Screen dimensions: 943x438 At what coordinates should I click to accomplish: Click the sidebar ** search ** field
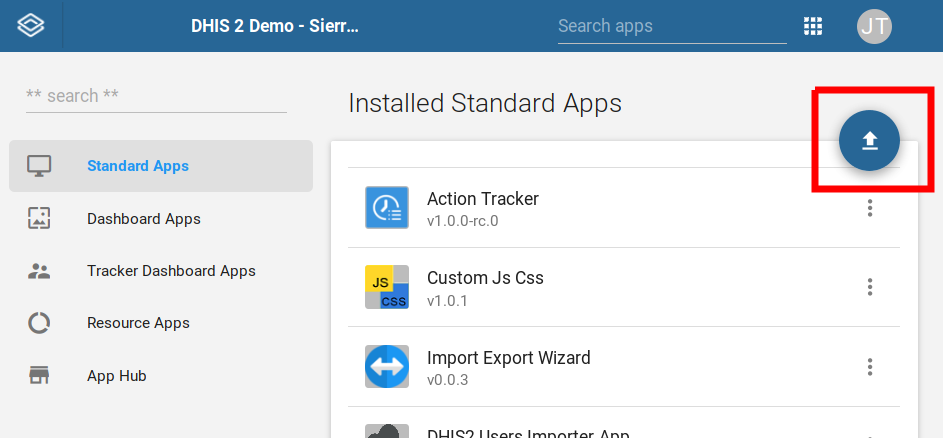pyautogui.click(x=156, y=96)
